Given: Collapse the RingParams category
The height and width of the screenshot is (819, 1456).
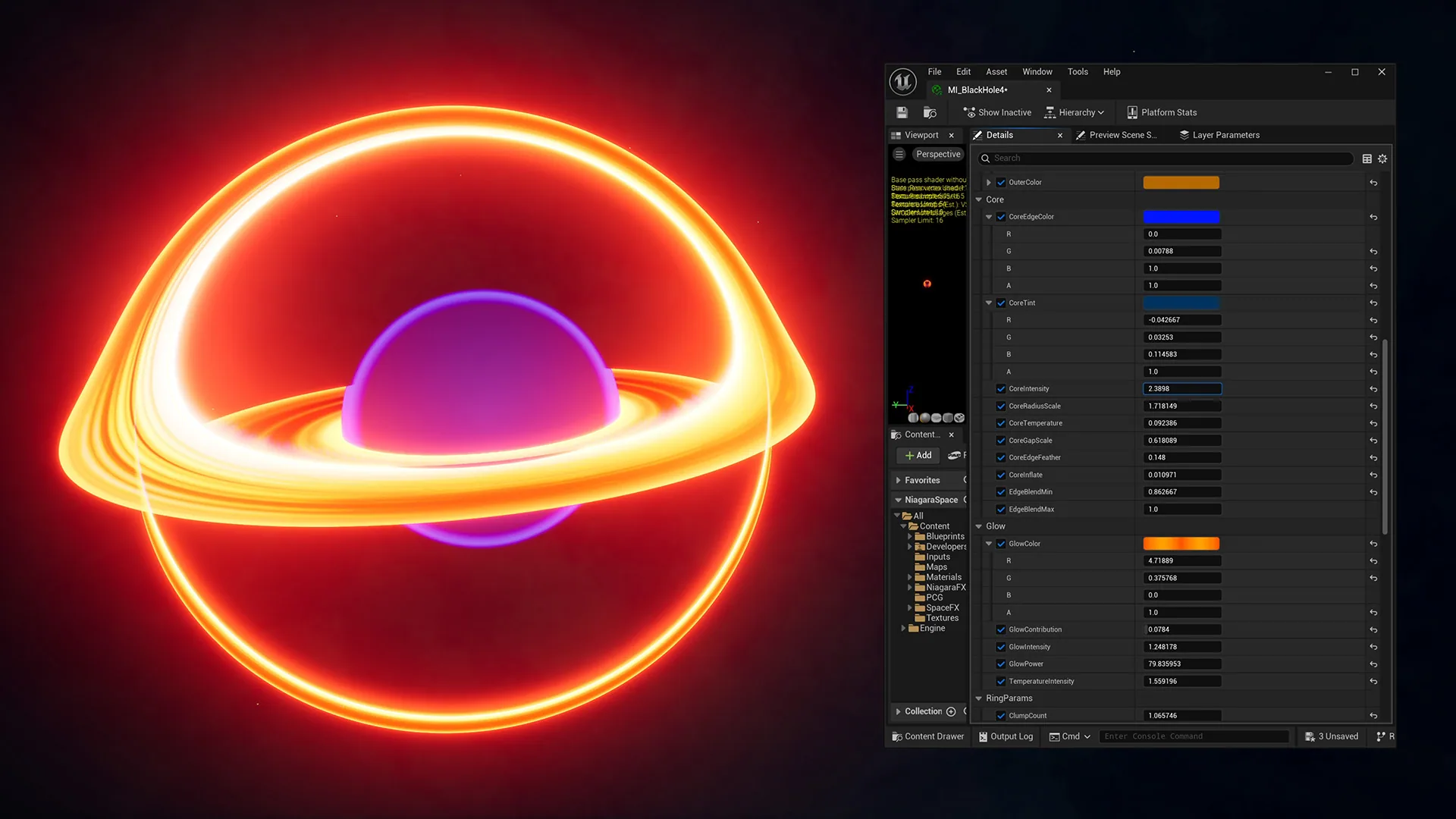Looking at the screenshot, I should point(979,698).
